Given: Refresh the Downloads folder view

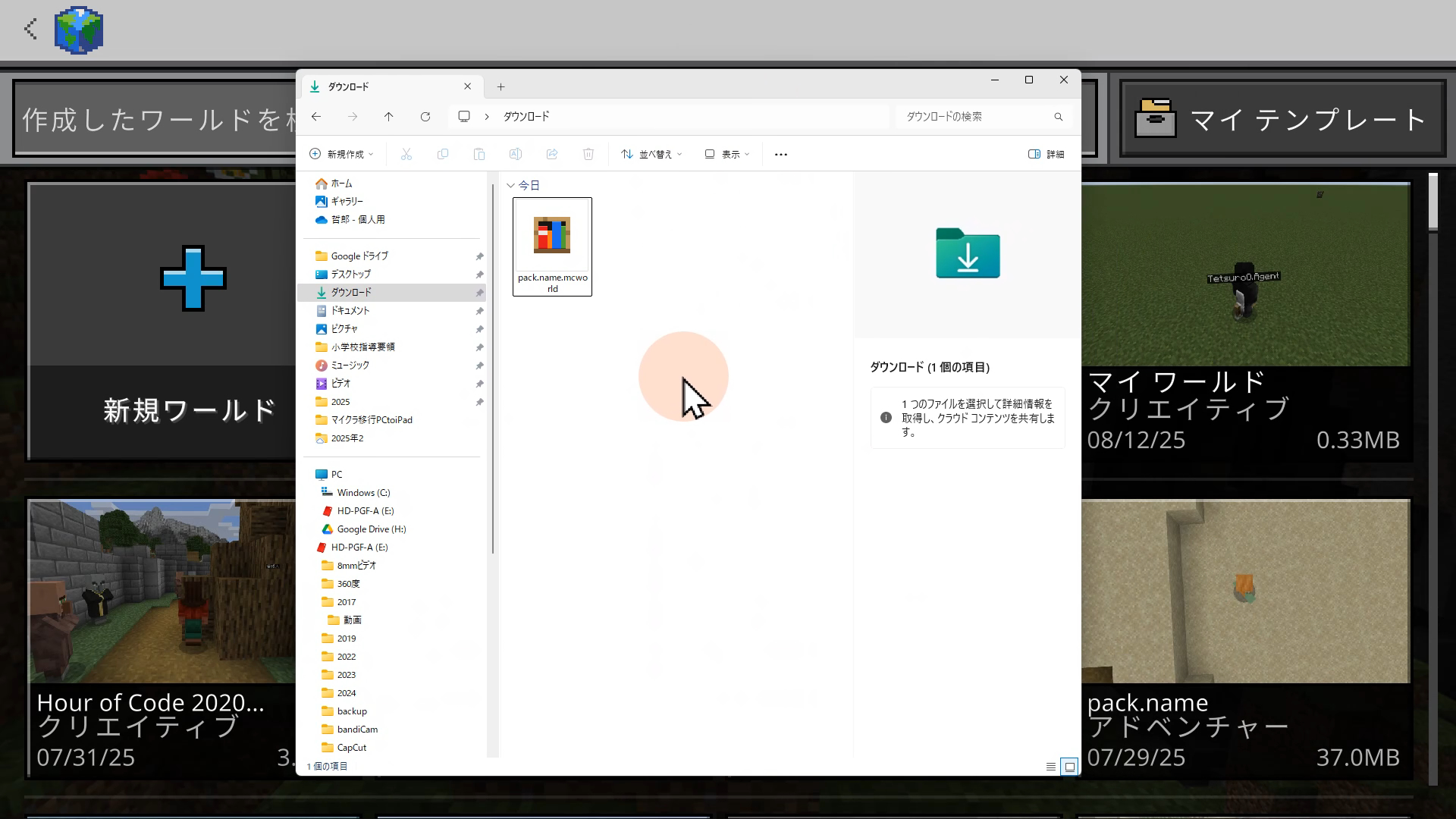Looking at the screenshot, I should [425, 116].
